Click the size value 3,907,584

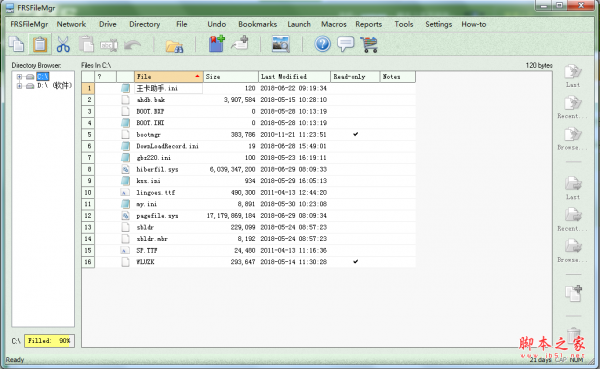[x=240, y=100]
